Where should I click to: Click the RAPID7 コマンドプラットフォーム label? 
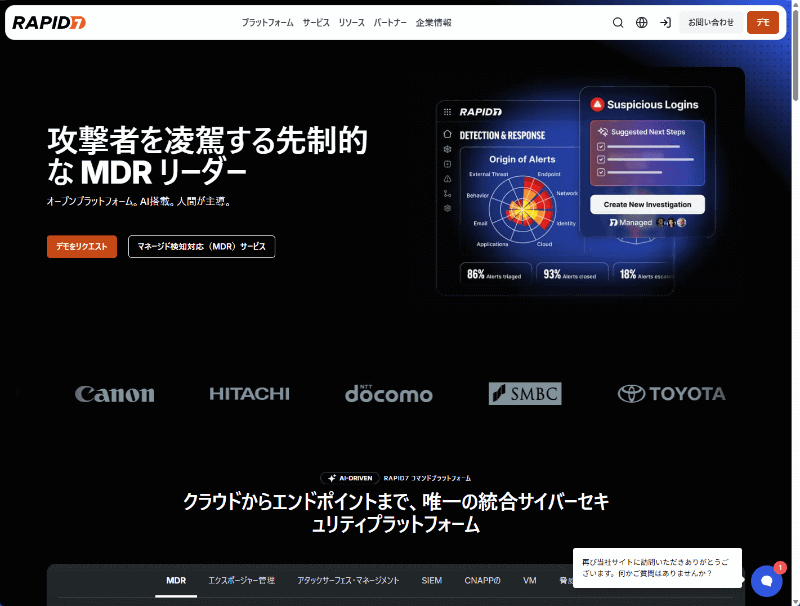428,478
